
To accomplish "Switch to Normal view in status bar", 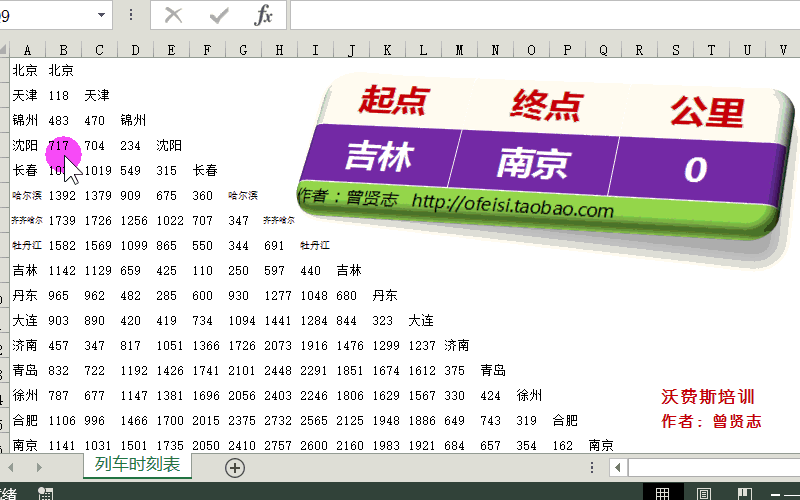I will click(x=662, y=493).
